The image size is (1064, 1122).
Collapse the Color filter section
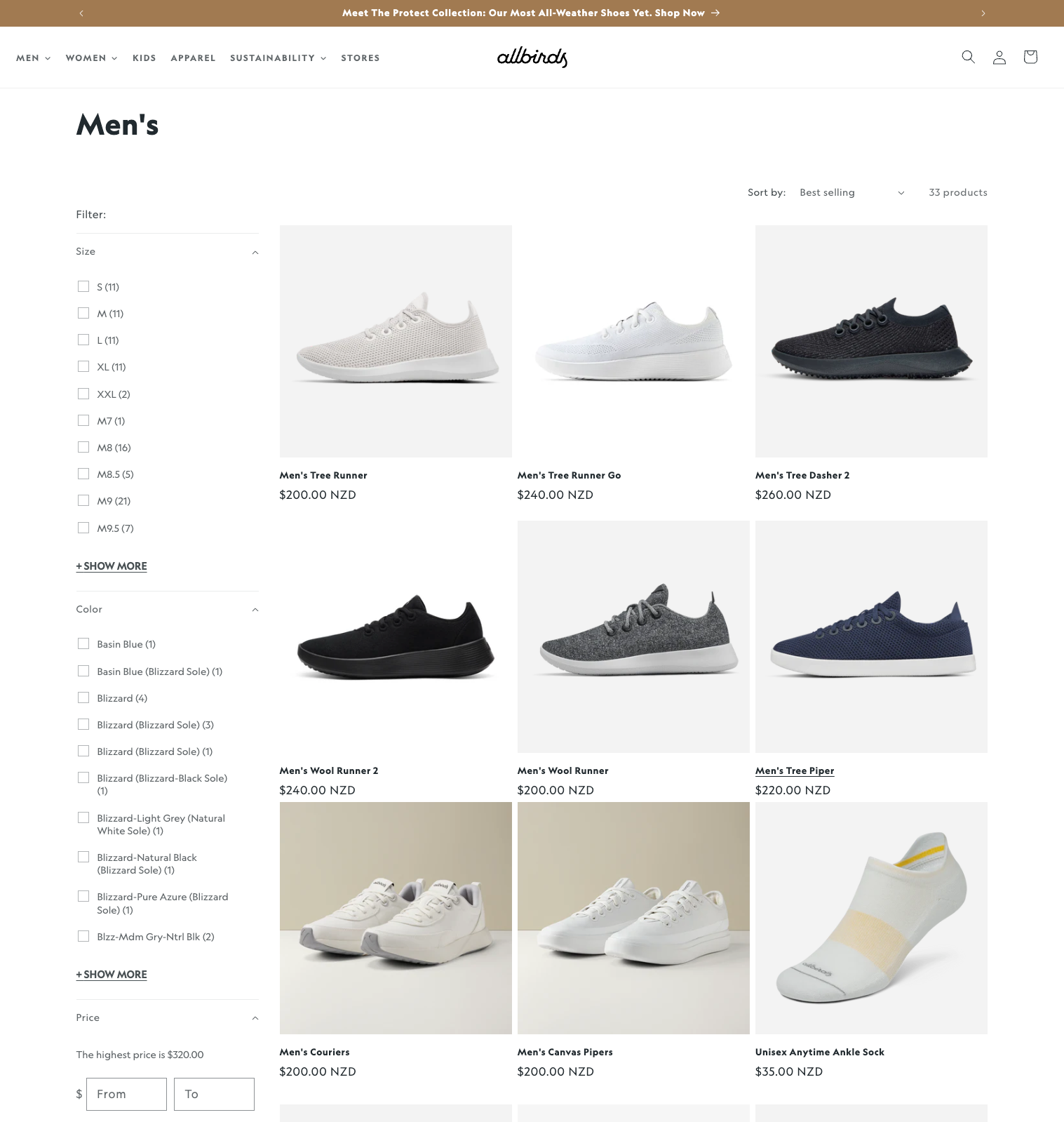(x=255, y=610)
